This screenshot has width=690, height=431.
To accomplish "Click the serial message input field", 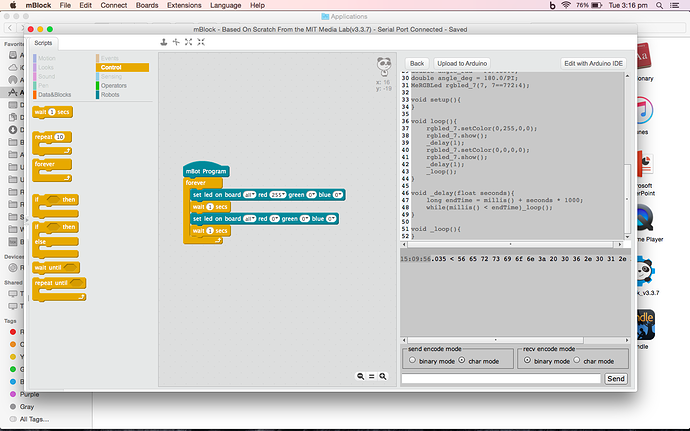I will point(501,379).
